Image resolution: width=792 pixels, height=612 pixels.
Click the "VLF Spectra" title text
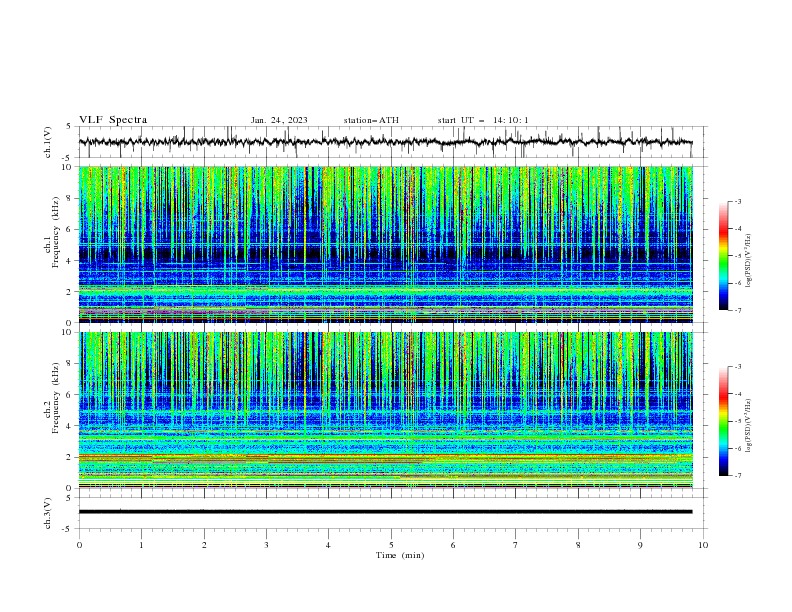pos(113,120)
